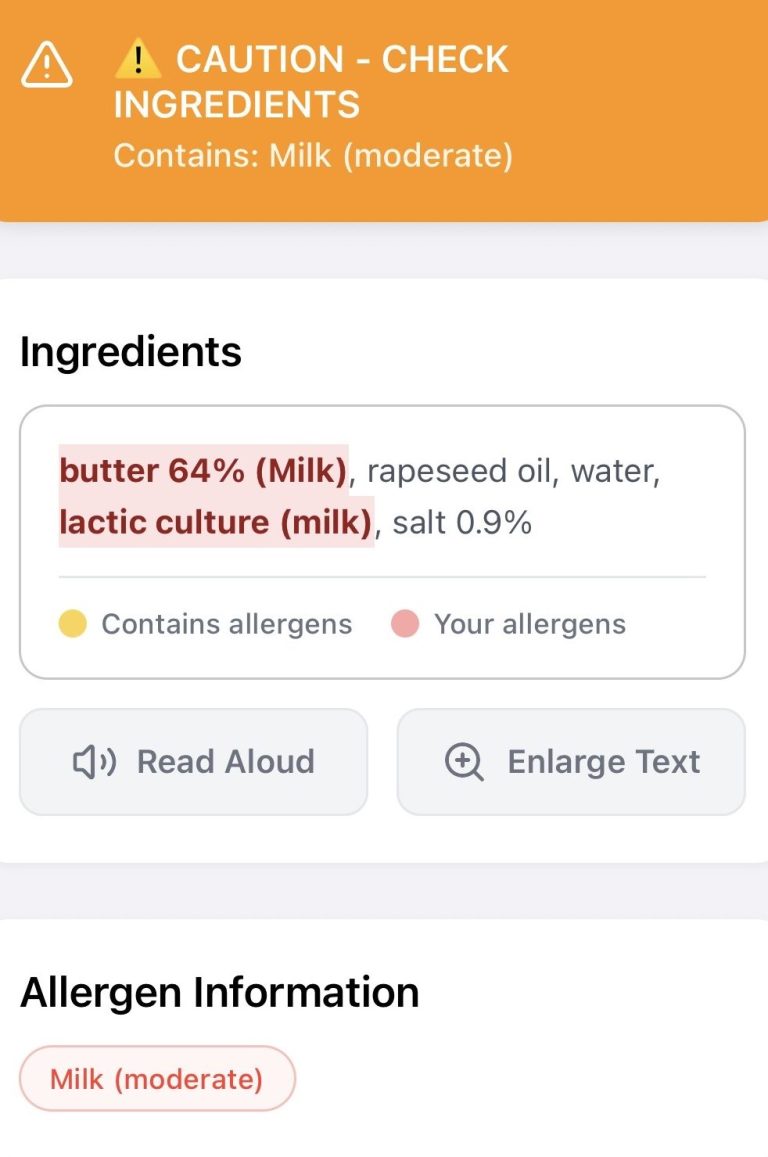Click the Ingredients section heading
The width and height of the screenshot is (768, 1157).
[x=131, y=352]
